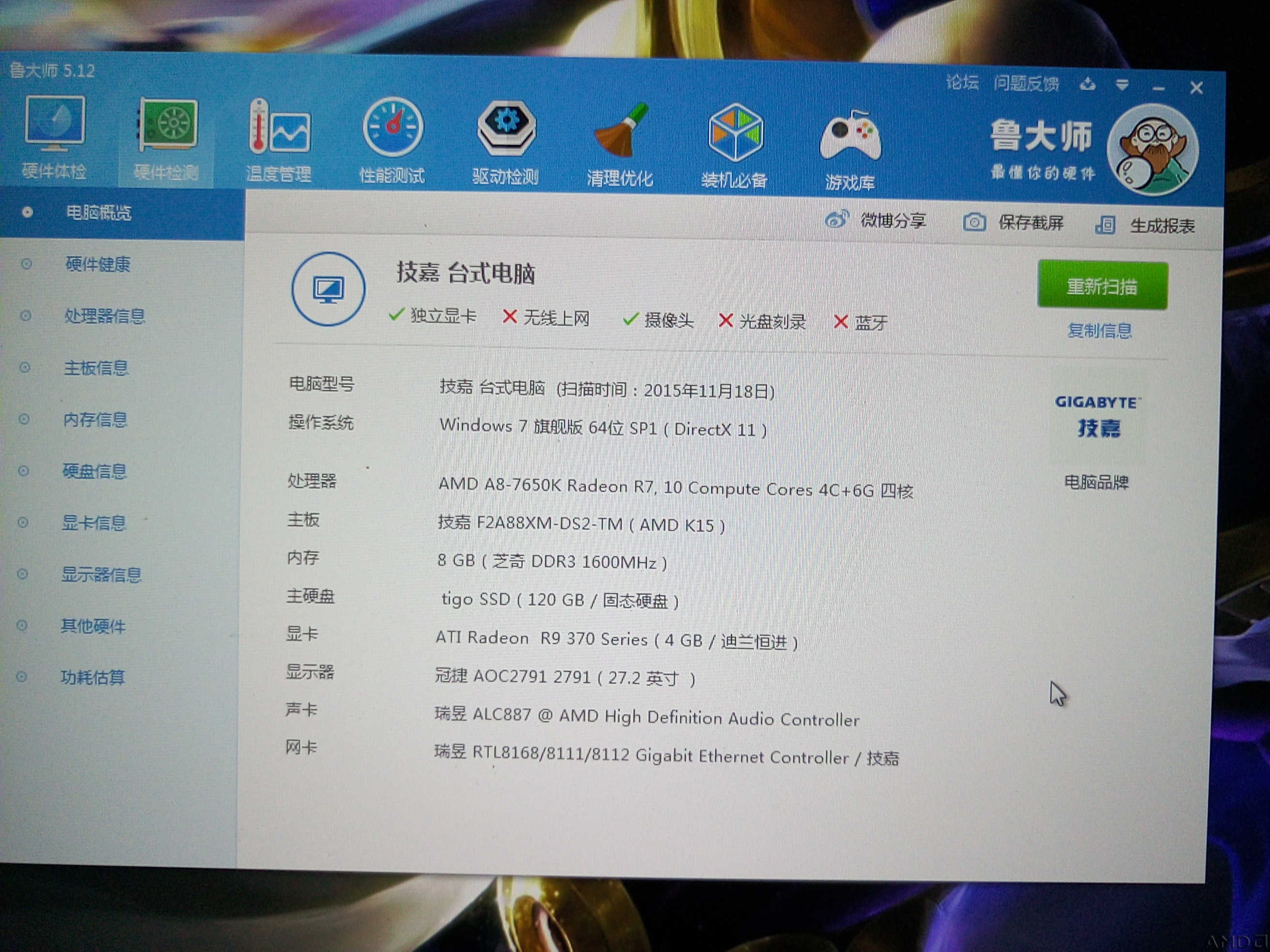This screenshot has height=952, width=1270.
Task: Click the ATI Radeon R9 370 Series value
Action: 617,640
